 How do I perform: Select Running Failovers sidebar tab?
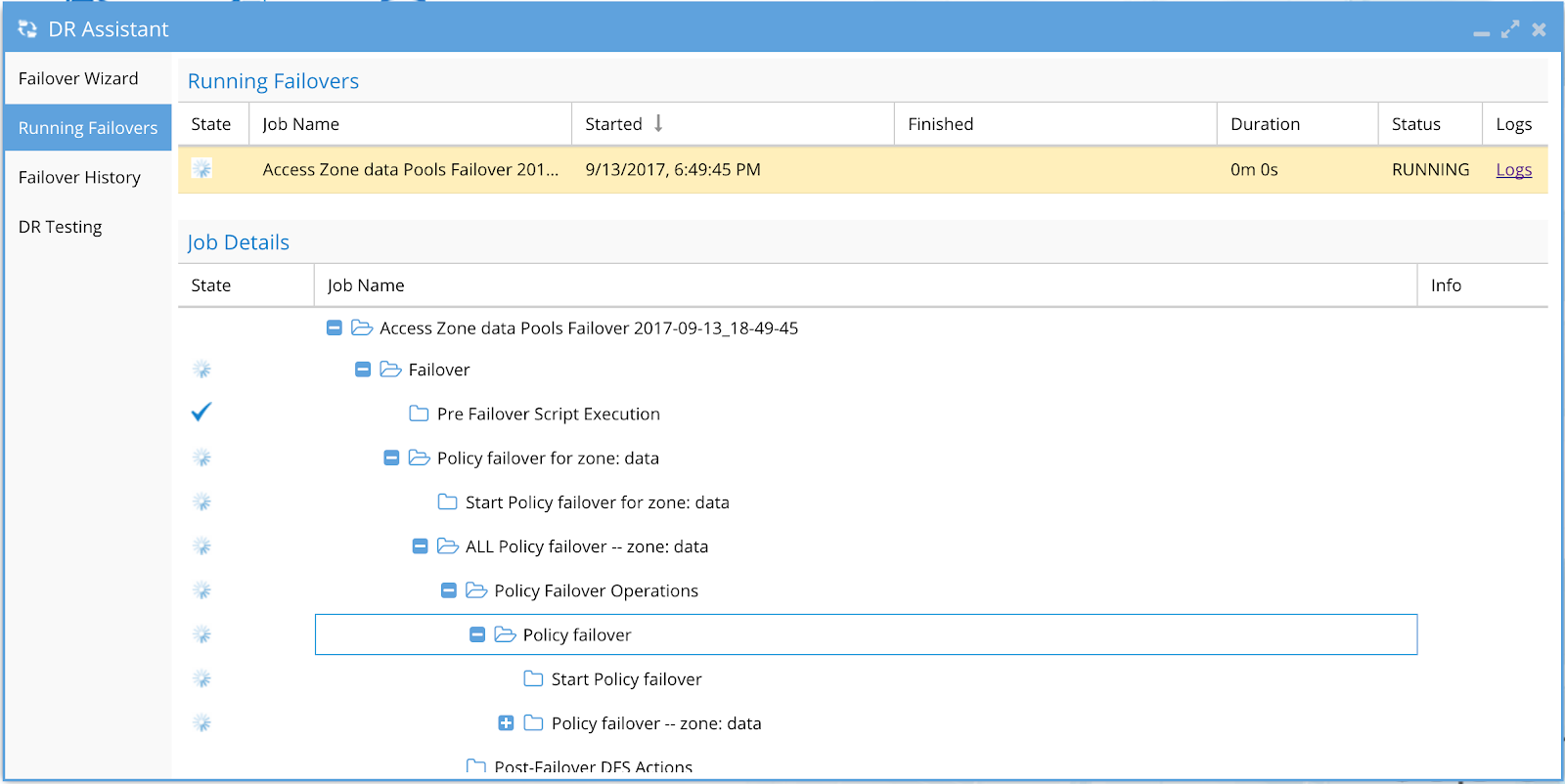88,128
